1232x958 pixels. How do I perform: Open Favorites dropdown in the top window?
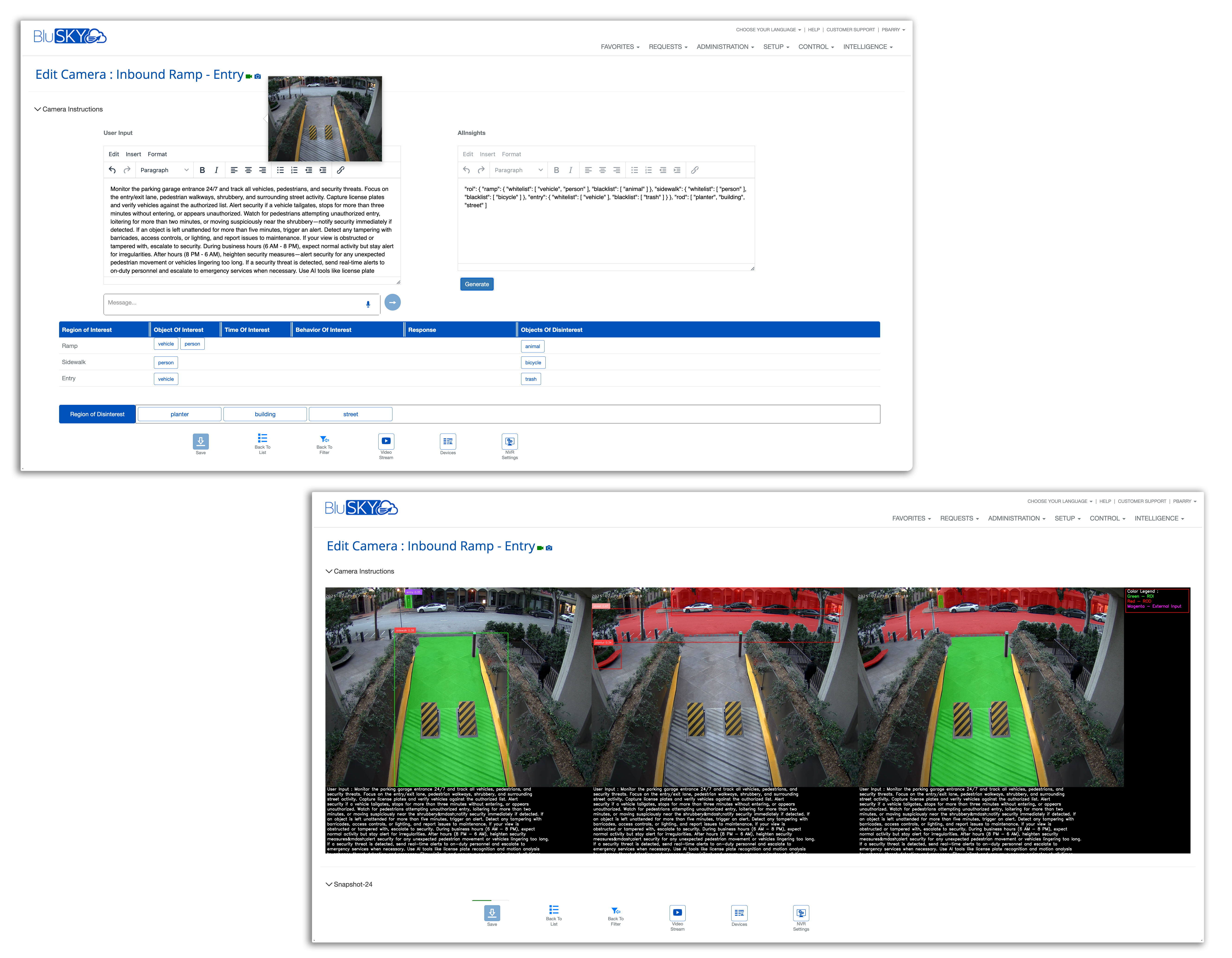tap(620, 47)
